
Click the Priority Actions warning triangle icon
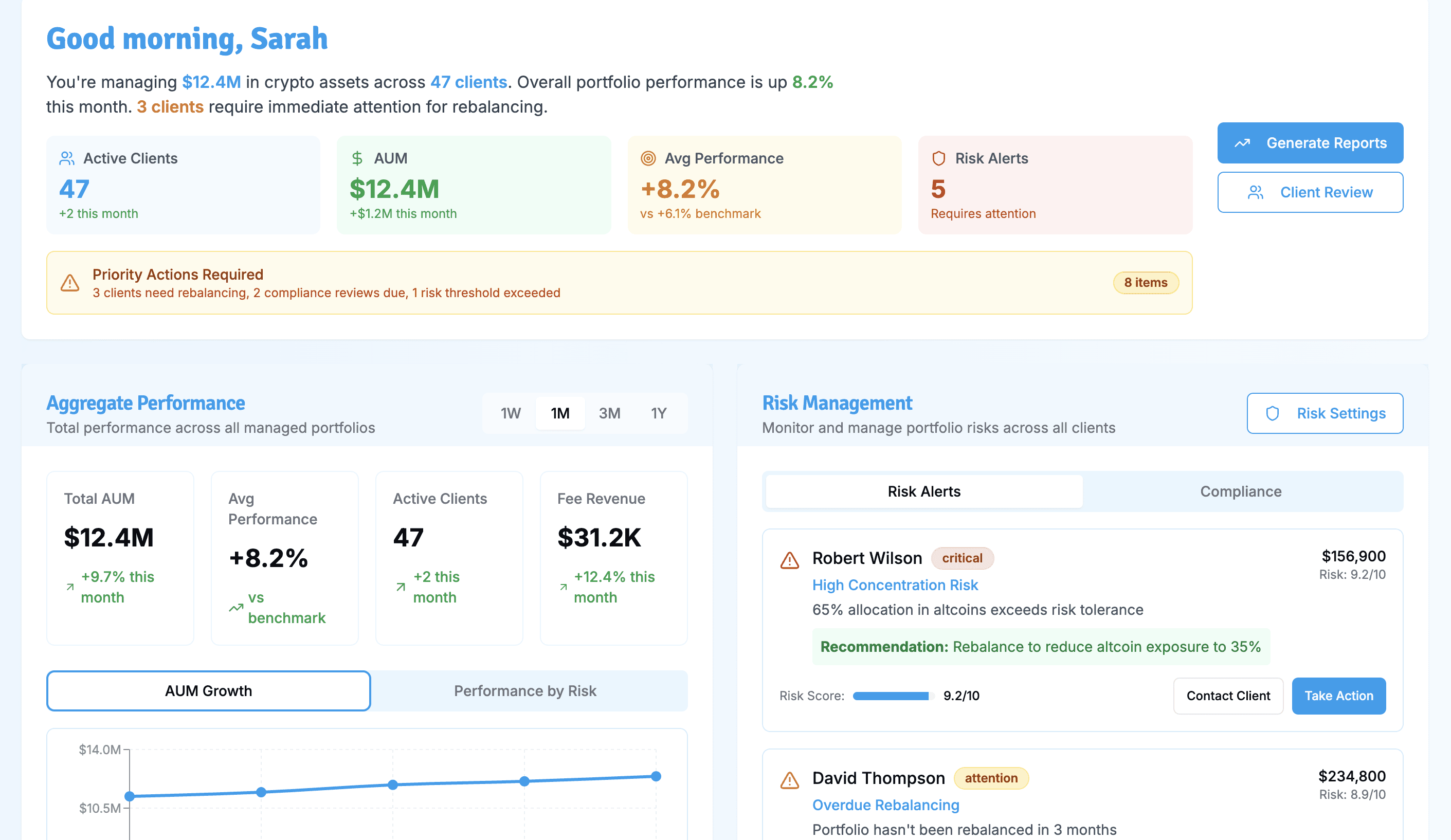70,283
